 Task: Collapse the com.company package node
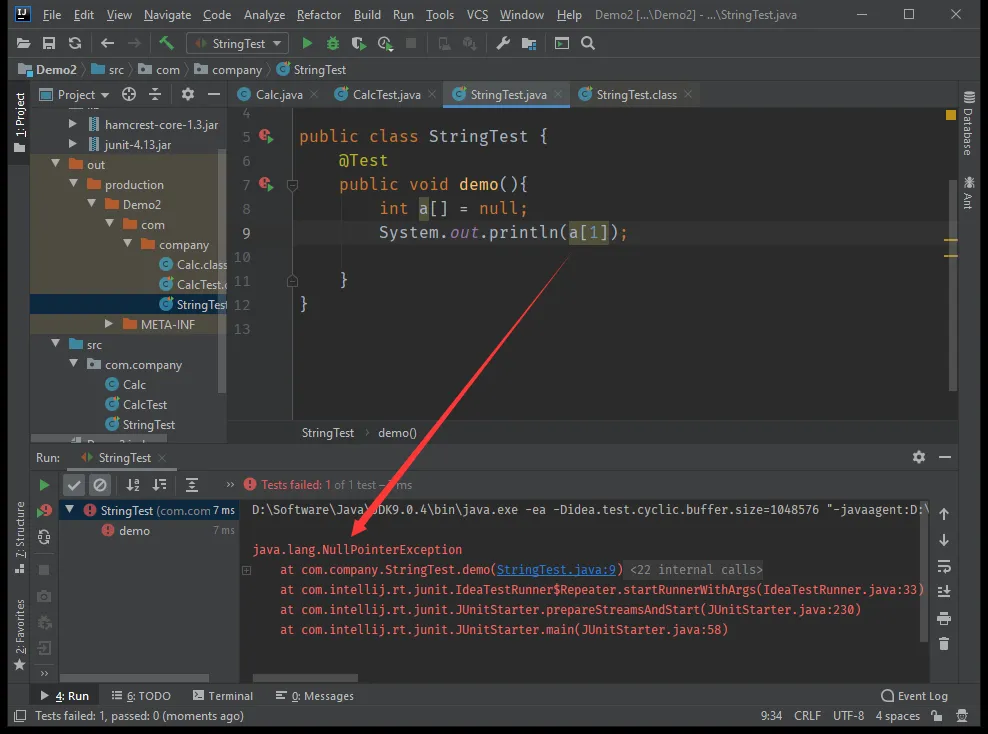click(x=74, y=365)
